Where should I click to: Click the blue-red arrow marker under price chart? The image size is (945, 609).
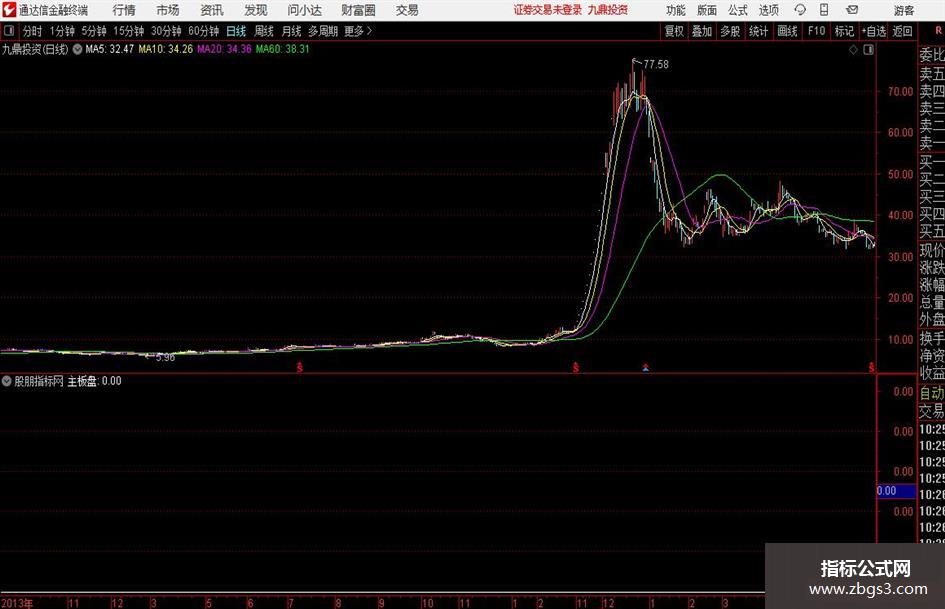(645, 367)
